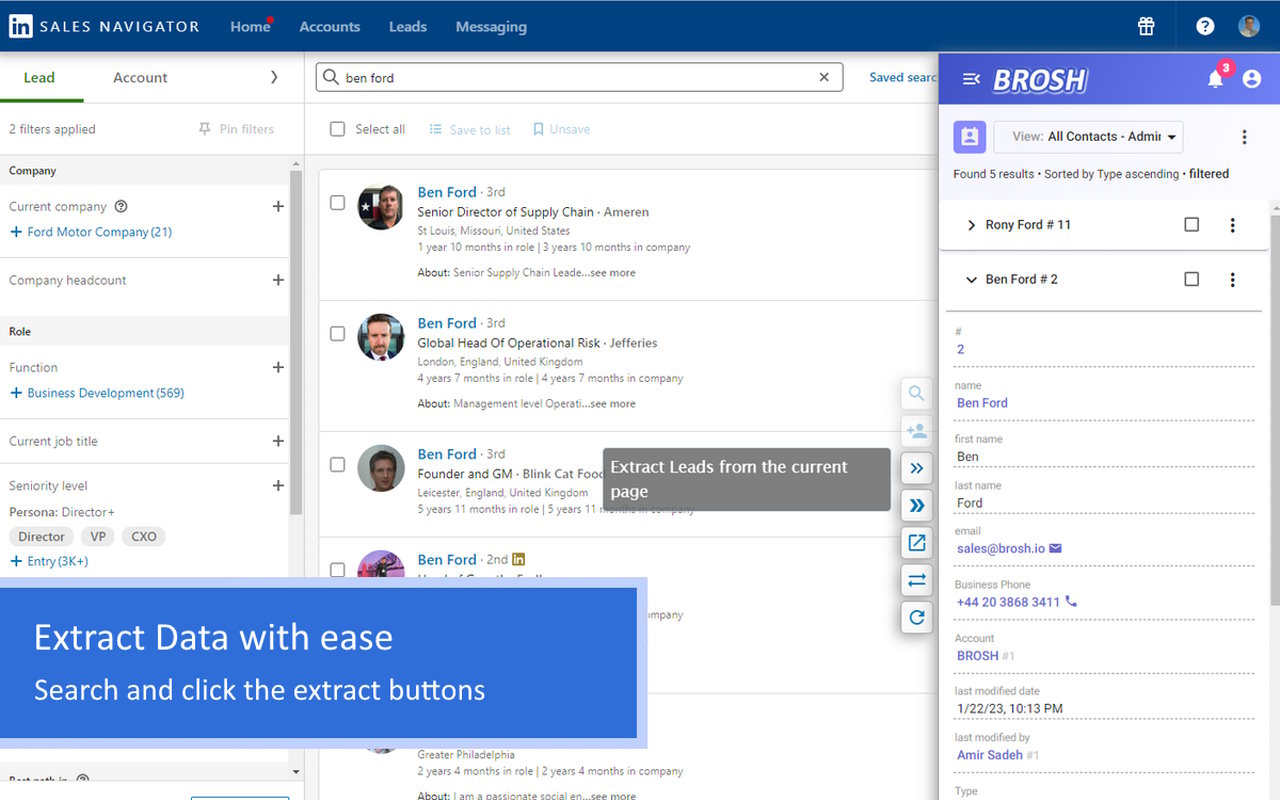
Task: Open the view options three-dot menu
Action: coord(1244,137)
